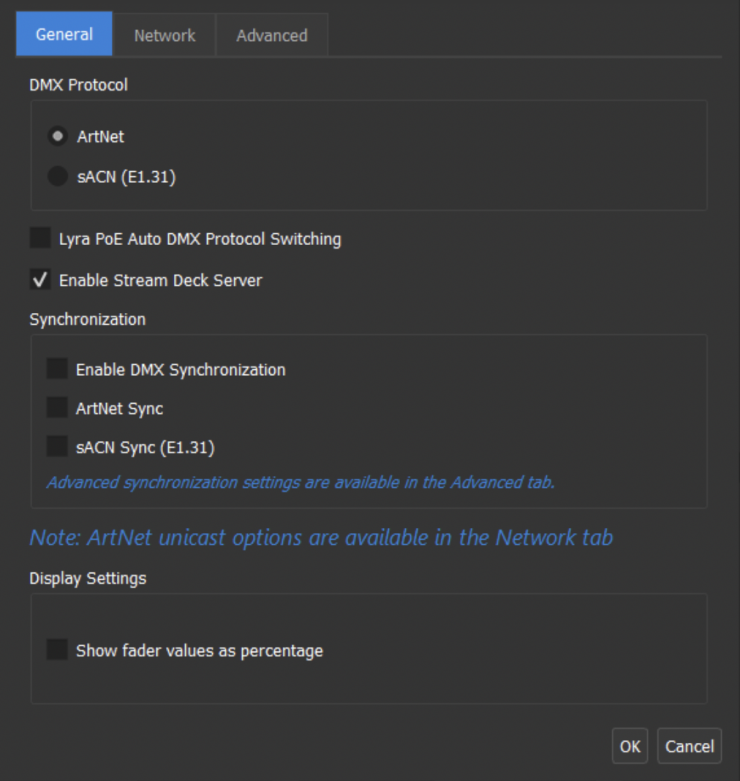
Task: Check the sACN Sync (E1.31) box
Action: 57,447
